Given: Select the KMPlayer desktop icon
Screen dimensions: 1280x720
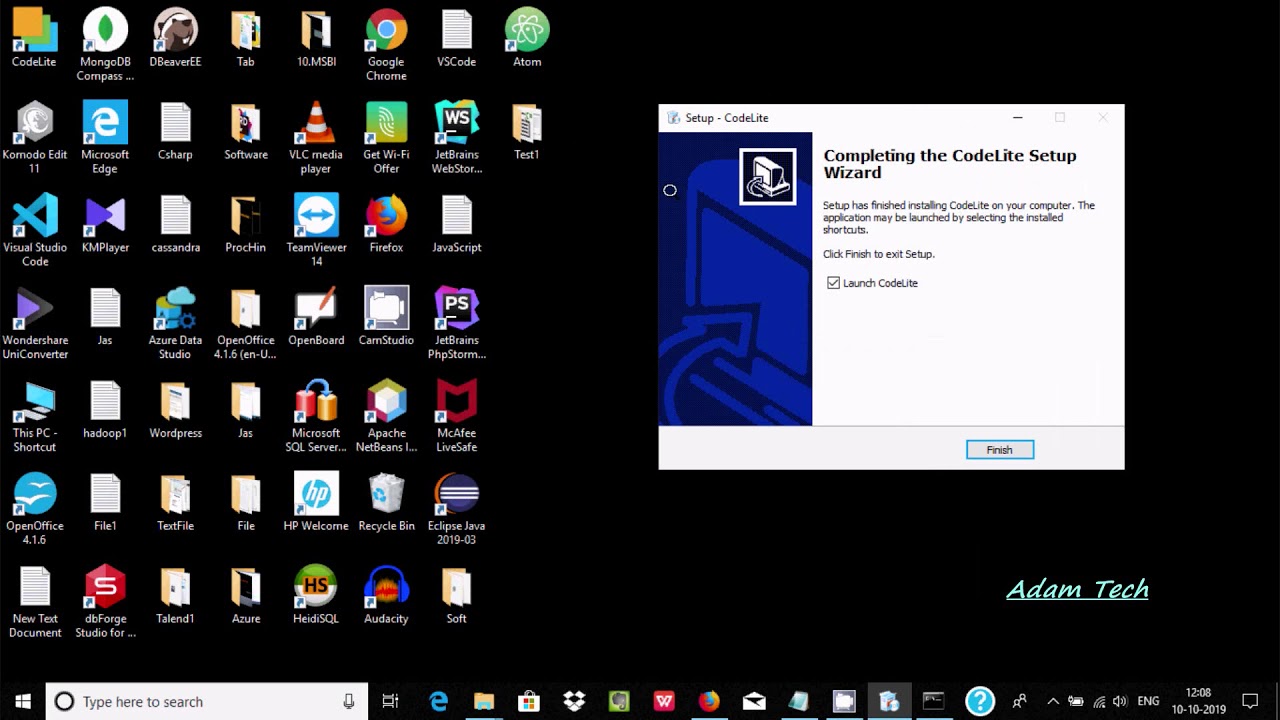Looking at the screenshot, I should point(105,224).
